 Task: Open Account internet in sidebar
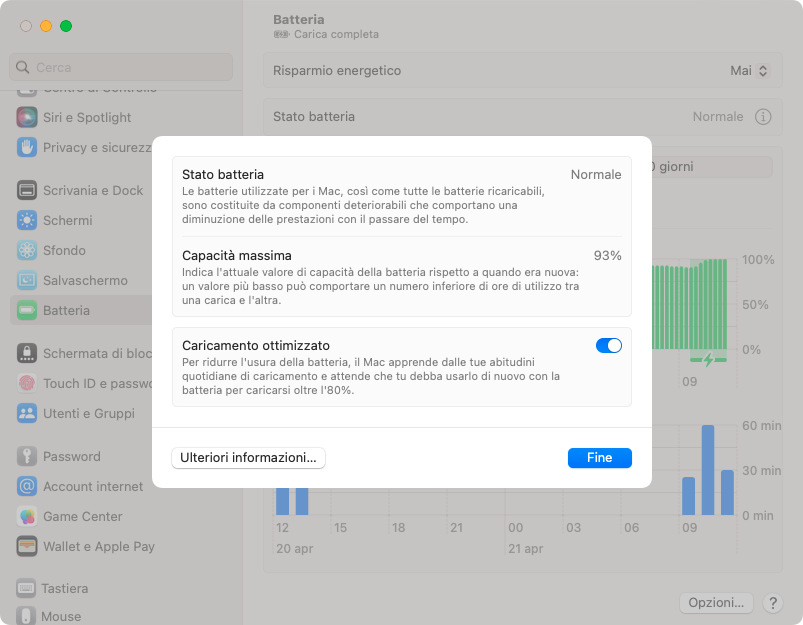click(93, 486)
